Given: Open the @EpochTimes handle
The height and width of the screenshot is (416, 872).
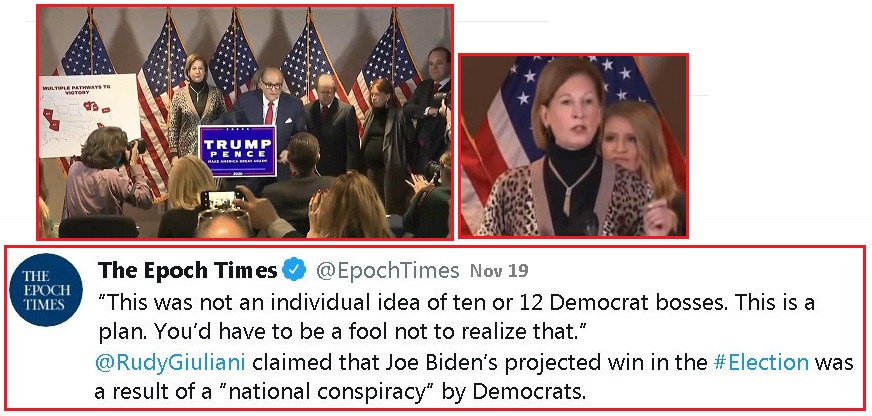Looking at the screenshot, I should 388,270.
